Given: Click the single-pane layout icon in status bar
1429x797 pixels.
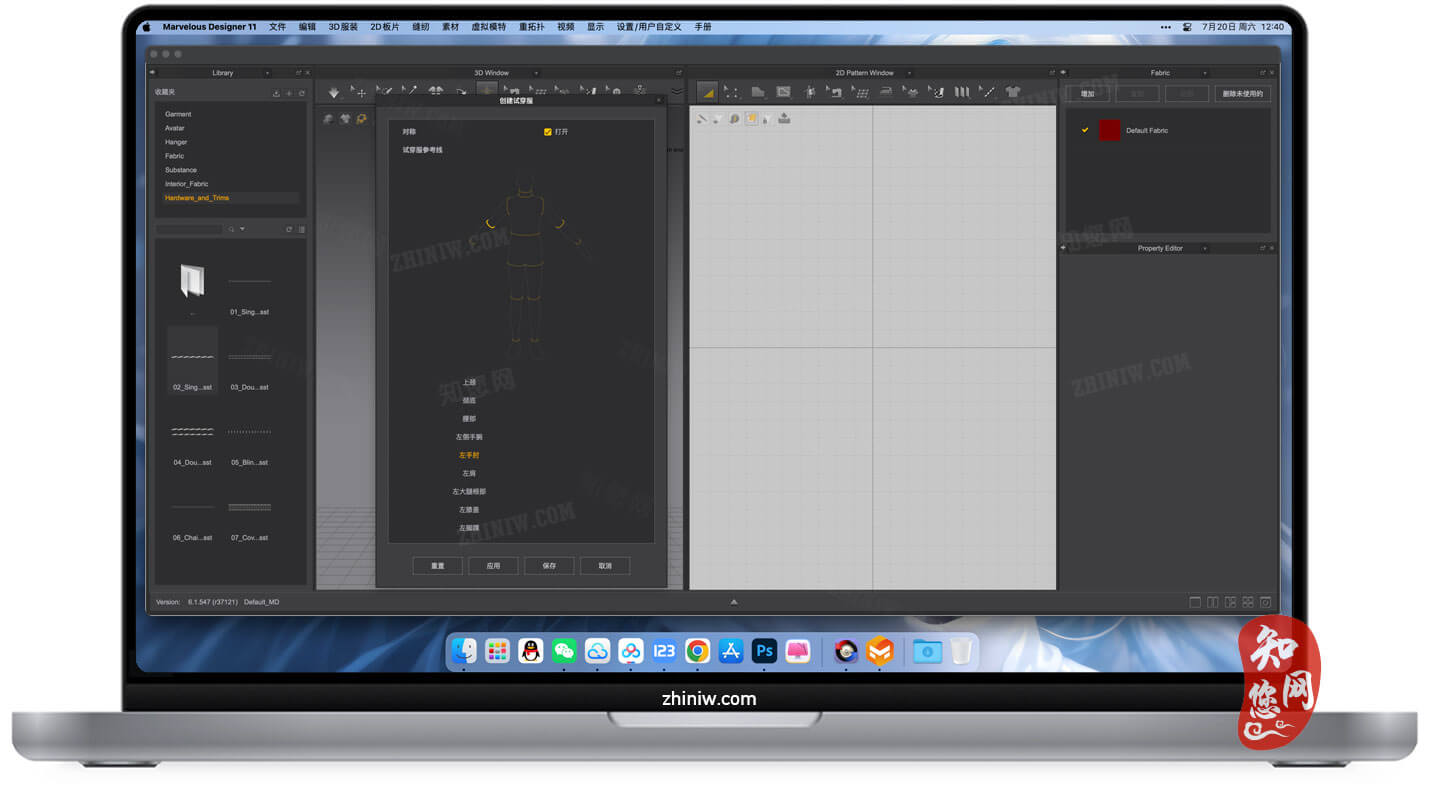Looking at the screenshot, I should coord(1195,602).
